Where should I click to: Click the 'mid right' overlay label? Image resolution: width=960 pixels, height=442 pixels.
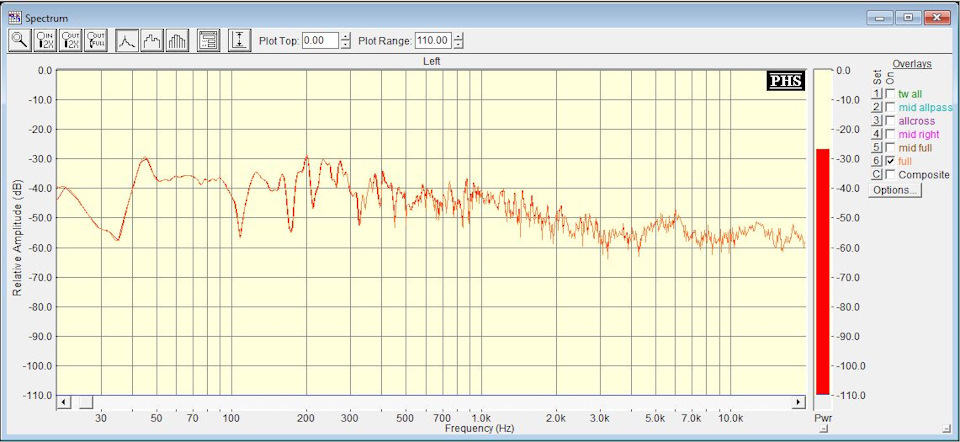pyautogui.click(x=918, y=134)
